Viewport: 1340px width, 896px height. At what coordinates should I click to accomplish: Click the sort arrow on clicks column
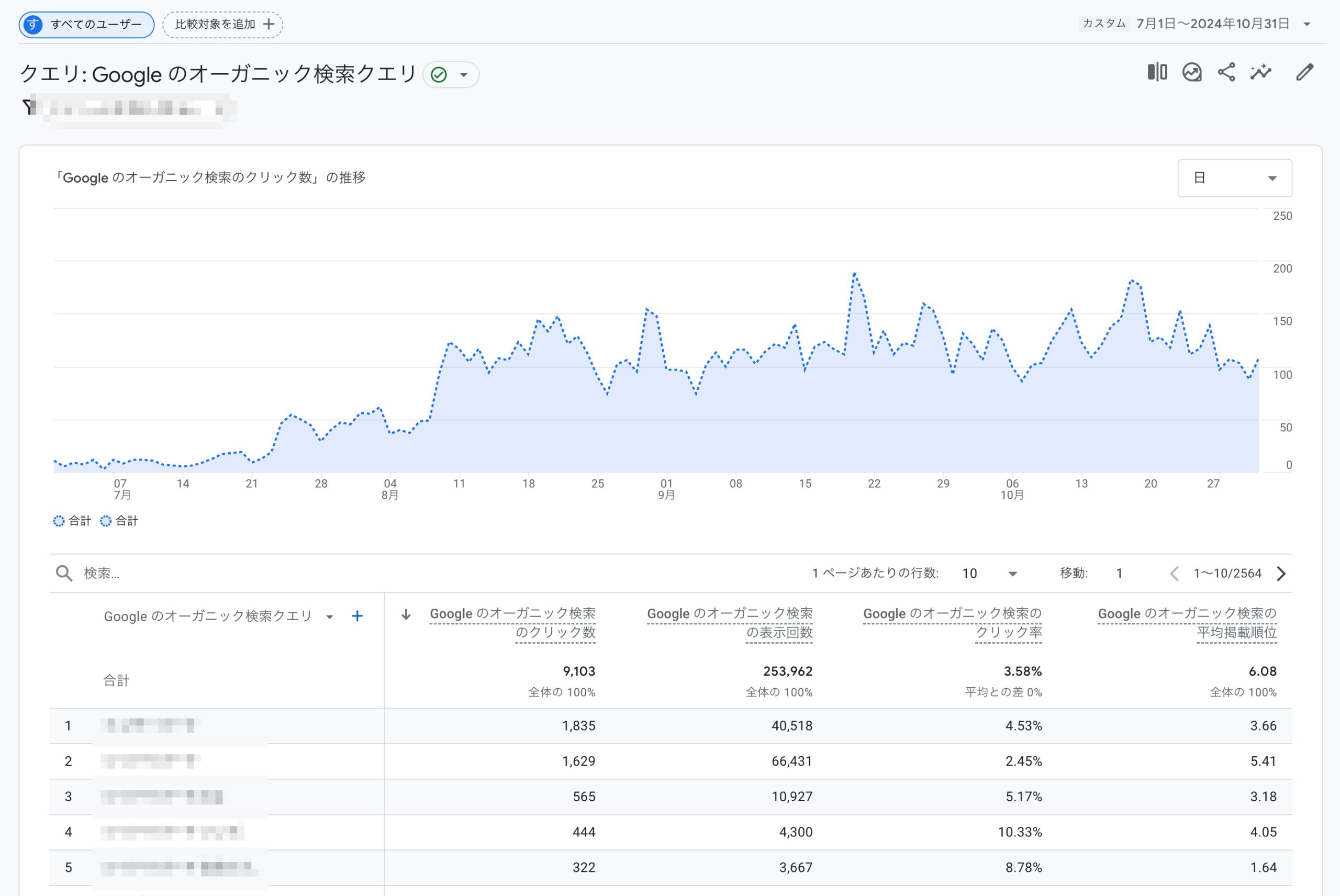(x=406, y=615)
